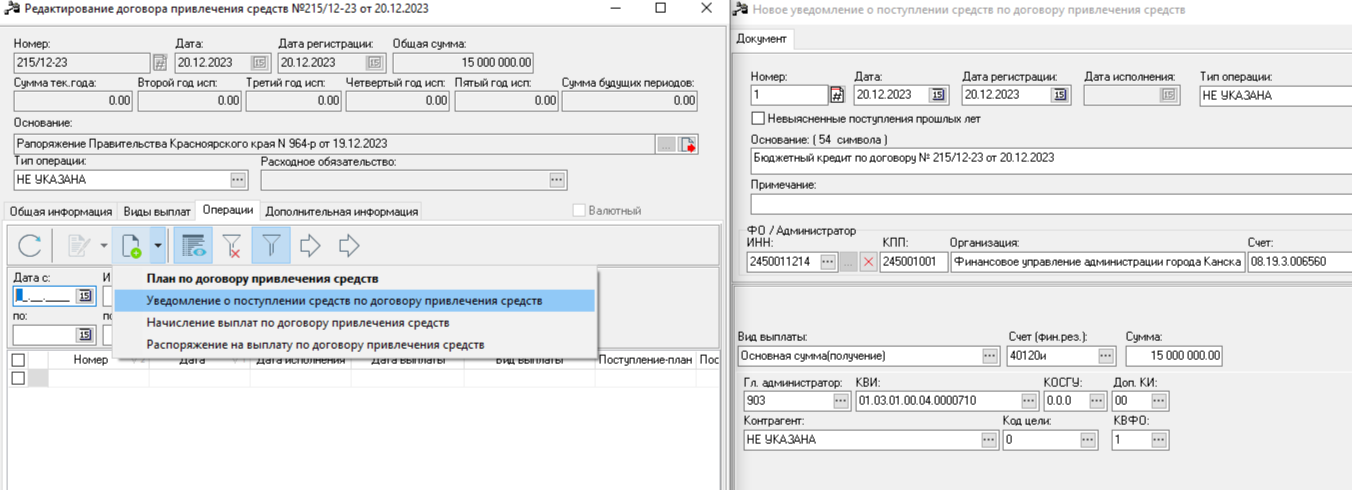This screenshot has height=490, width=1352.
Task: Tick the checkbox of the first table row
Action: [x=17, y=378]
